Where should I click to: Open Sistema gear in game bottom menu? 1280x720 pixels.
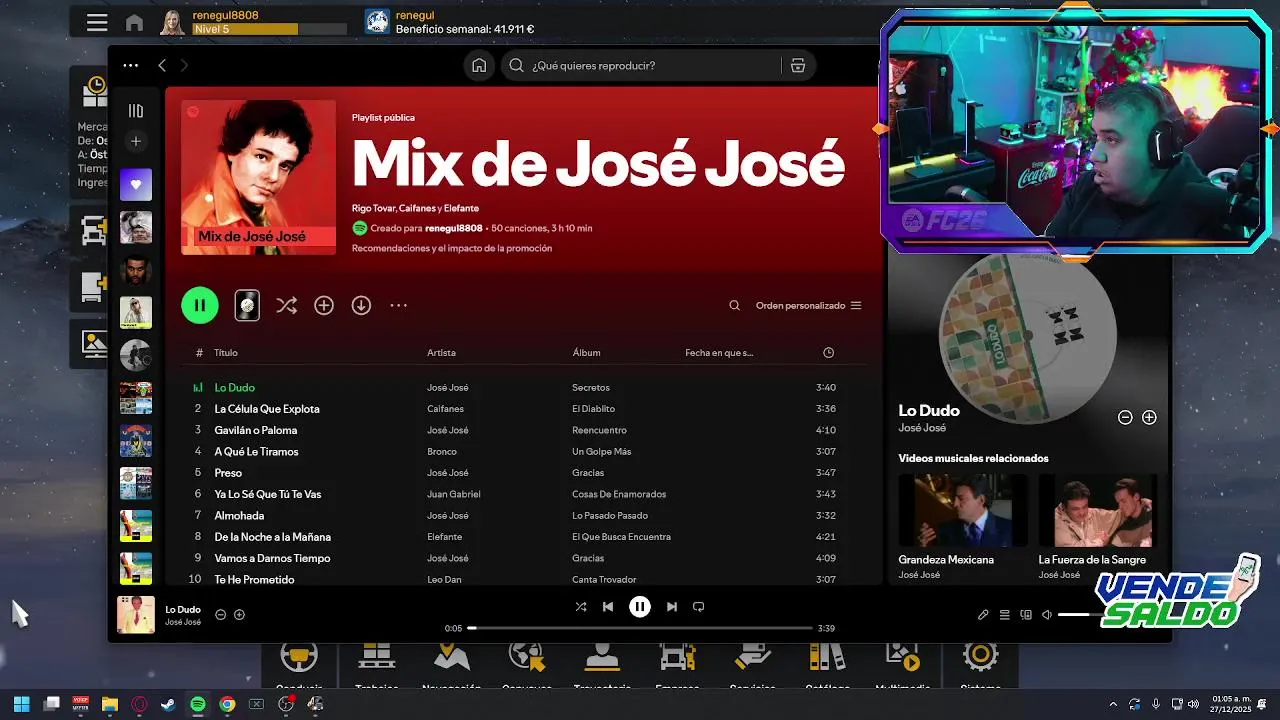pyautogui.click(x=980, y=657)
